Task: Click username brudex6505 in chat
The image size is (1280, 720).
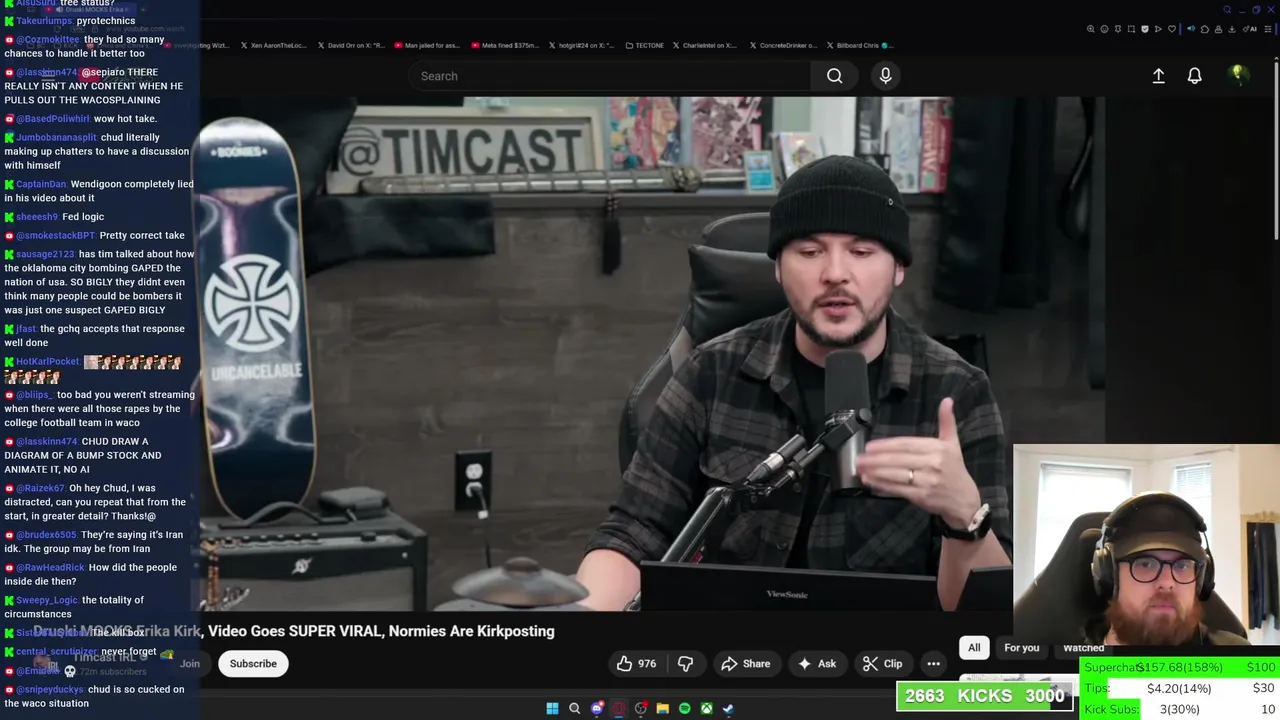Action: pos(46,535)
